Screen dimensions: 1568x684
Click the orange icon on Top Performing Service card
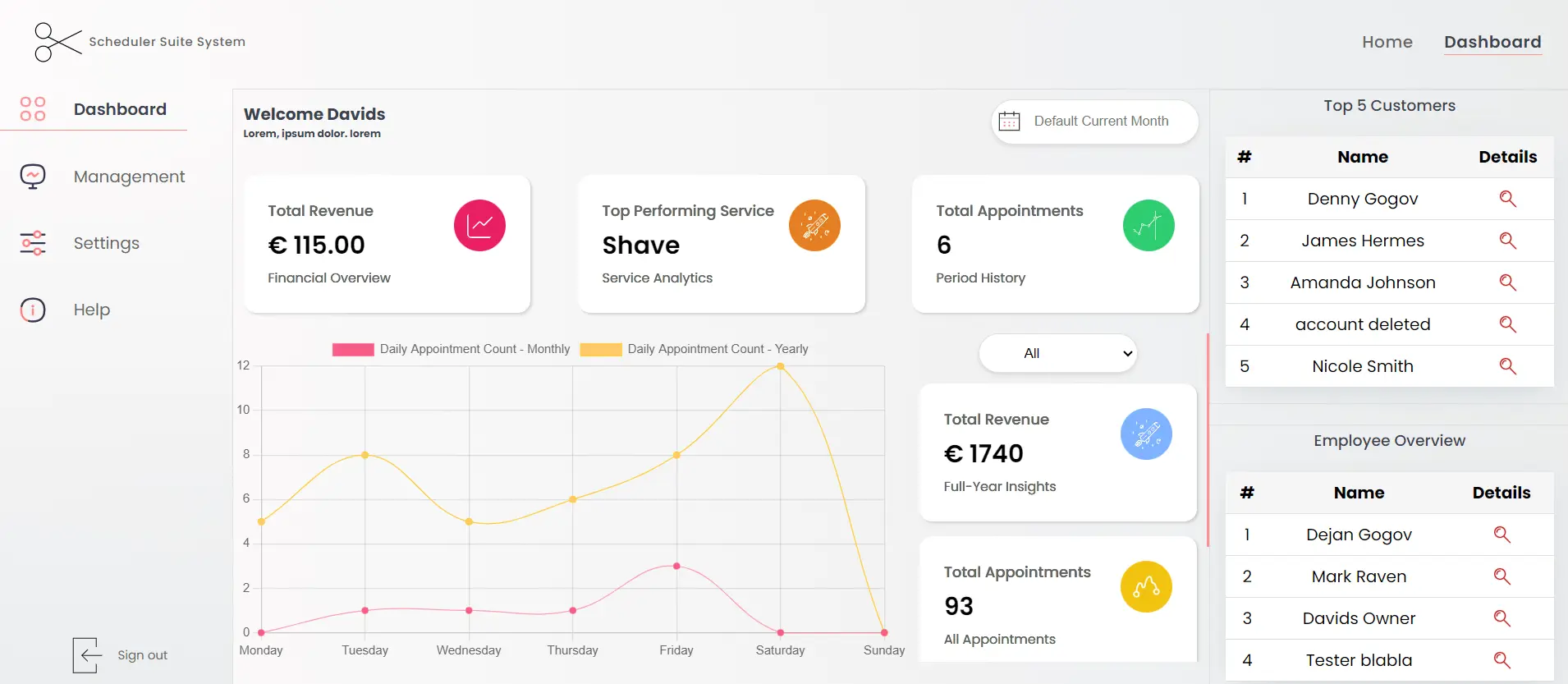pos(814,225)
